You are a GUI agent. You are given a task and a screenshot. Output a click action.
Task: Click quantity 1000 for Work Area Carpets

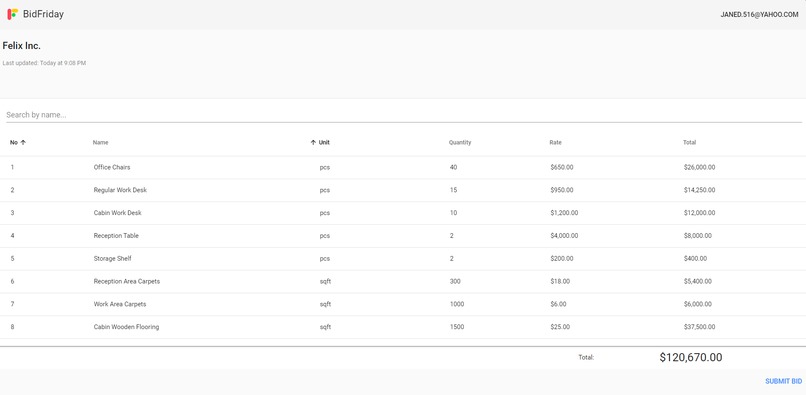click(456, 304)
